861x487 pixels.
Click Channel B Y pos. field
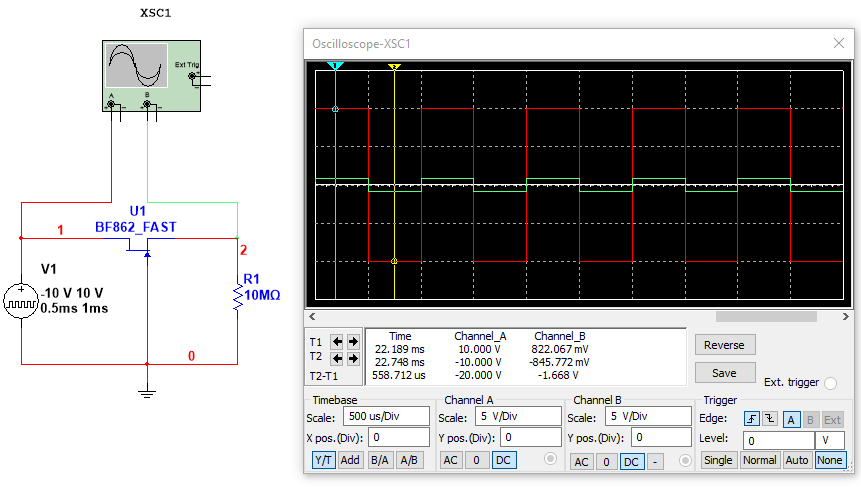tap(661, 438)
